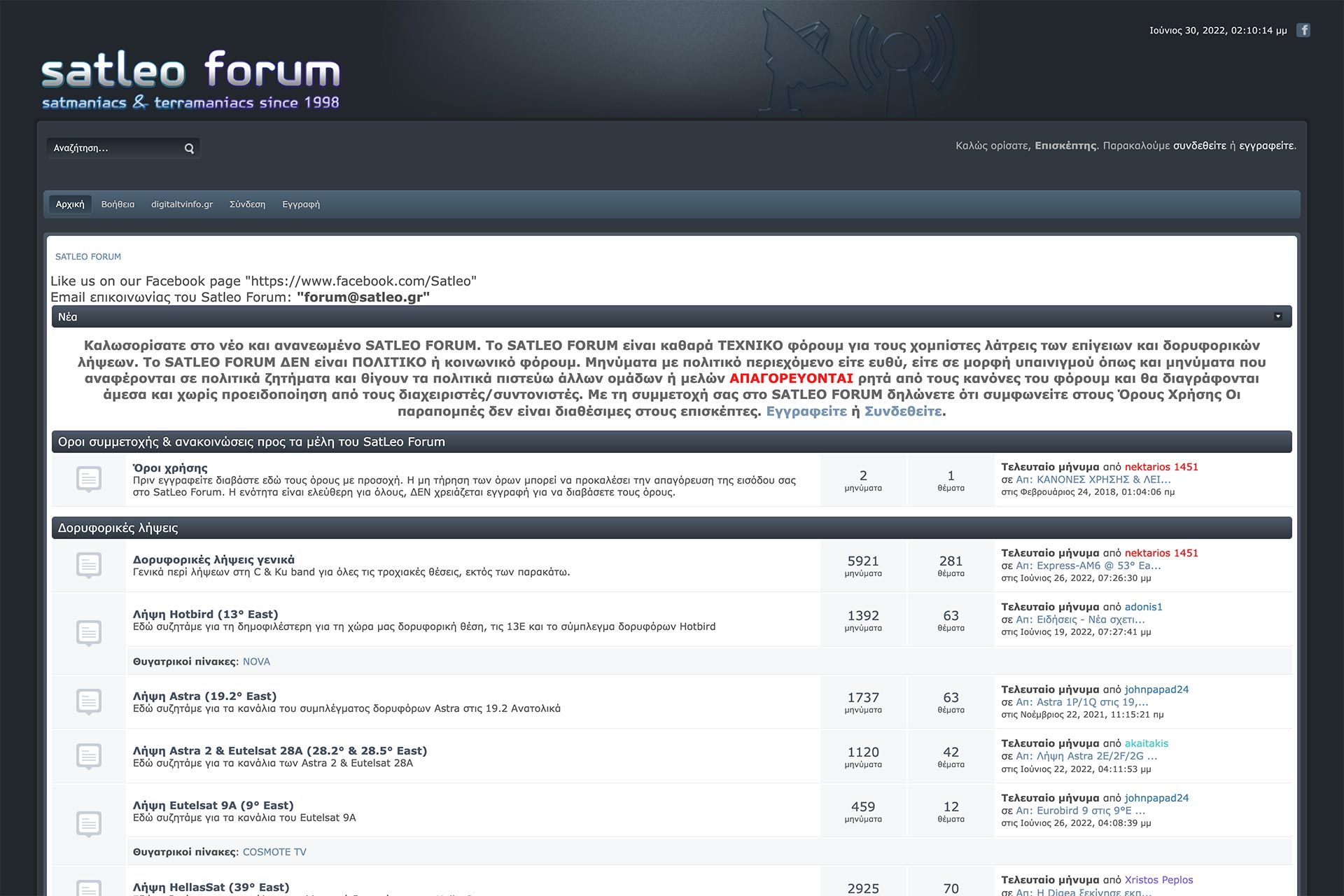
Task: Collapse the Νέα news panel arrow
Action: tap(1277, 316)
